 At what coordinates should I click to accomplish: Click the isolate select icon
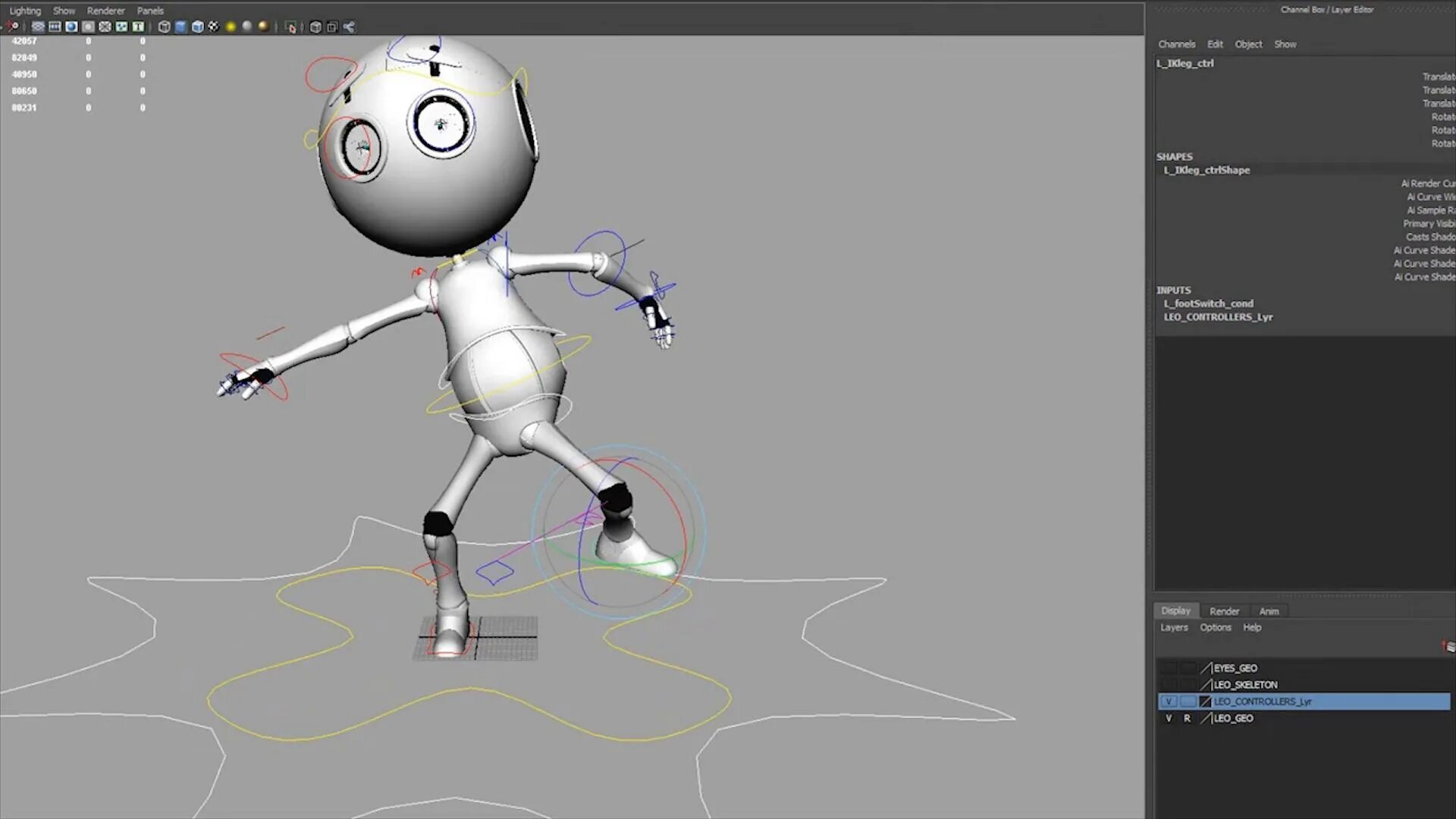(291, 27)
